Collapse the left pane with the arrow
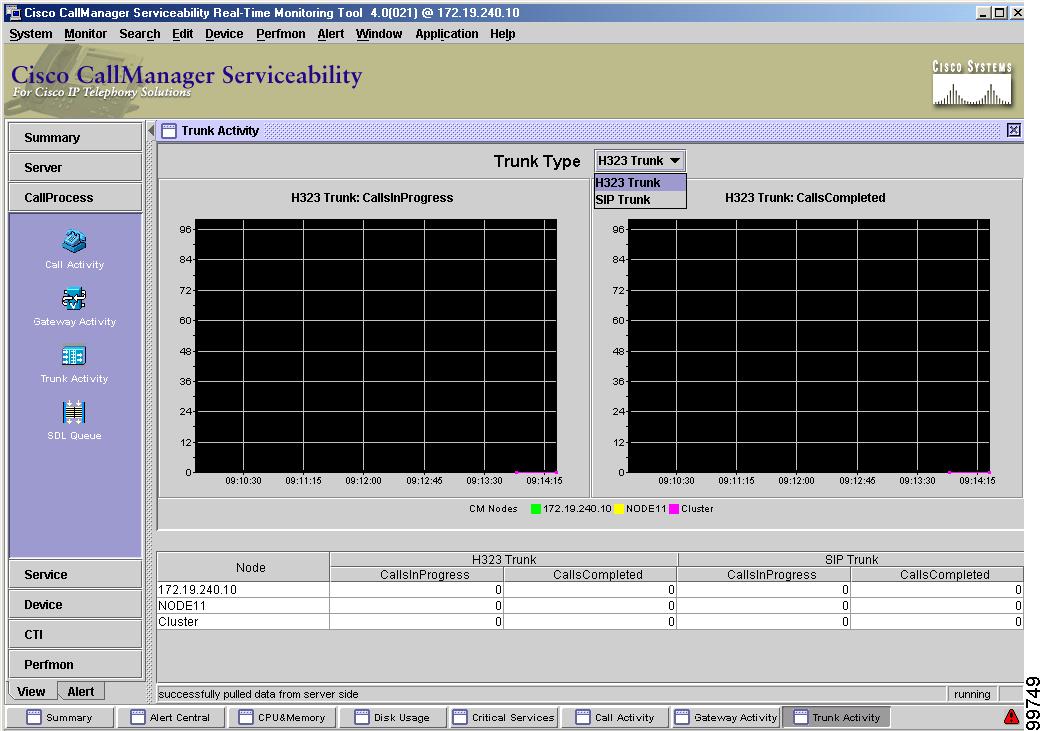 tap(151, 130)
